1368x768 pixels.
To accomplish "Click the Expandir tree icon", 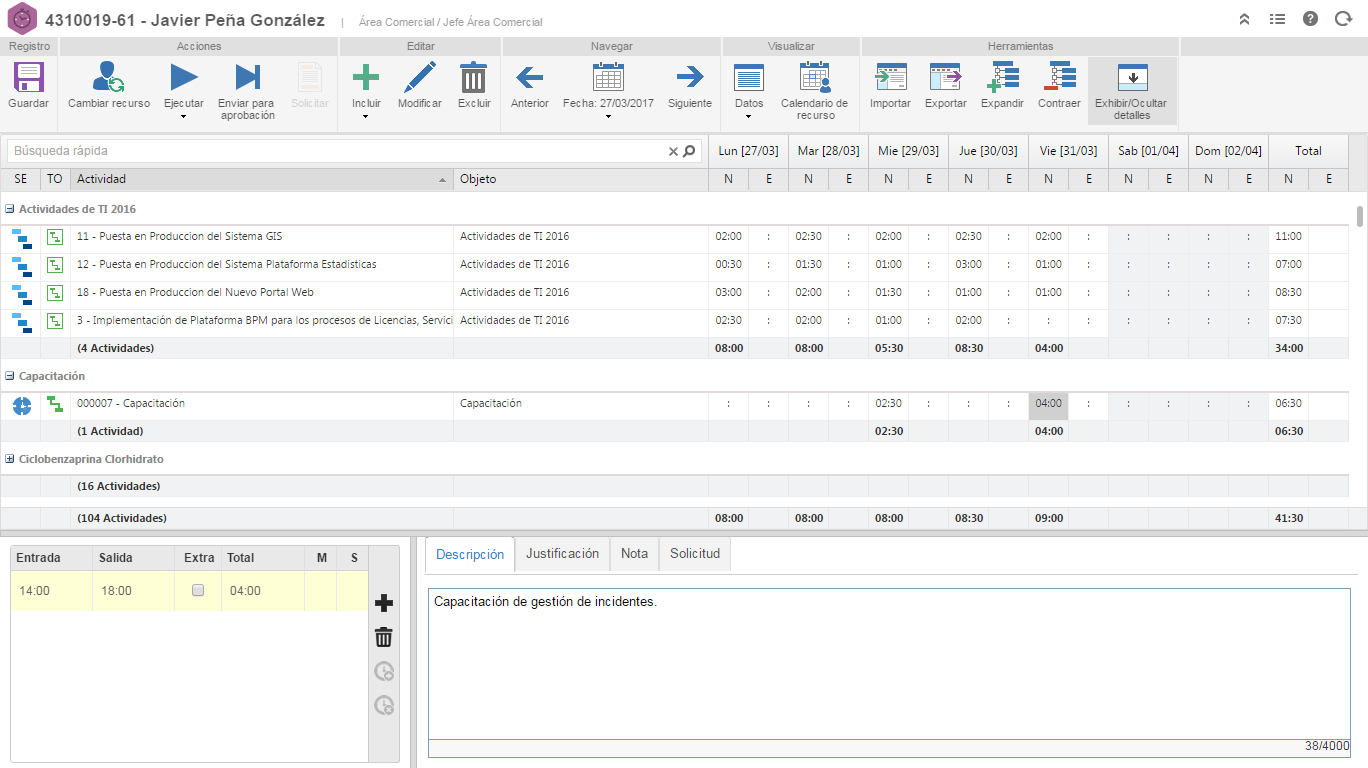I will 1002,78.
